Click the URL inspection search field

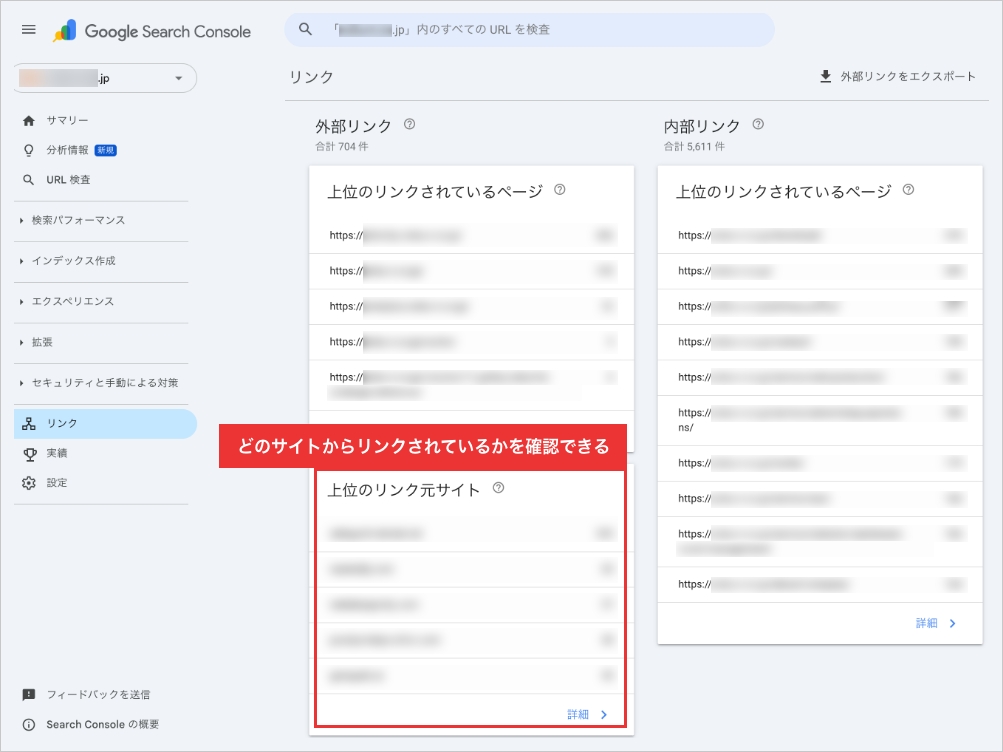coord(540,30)
